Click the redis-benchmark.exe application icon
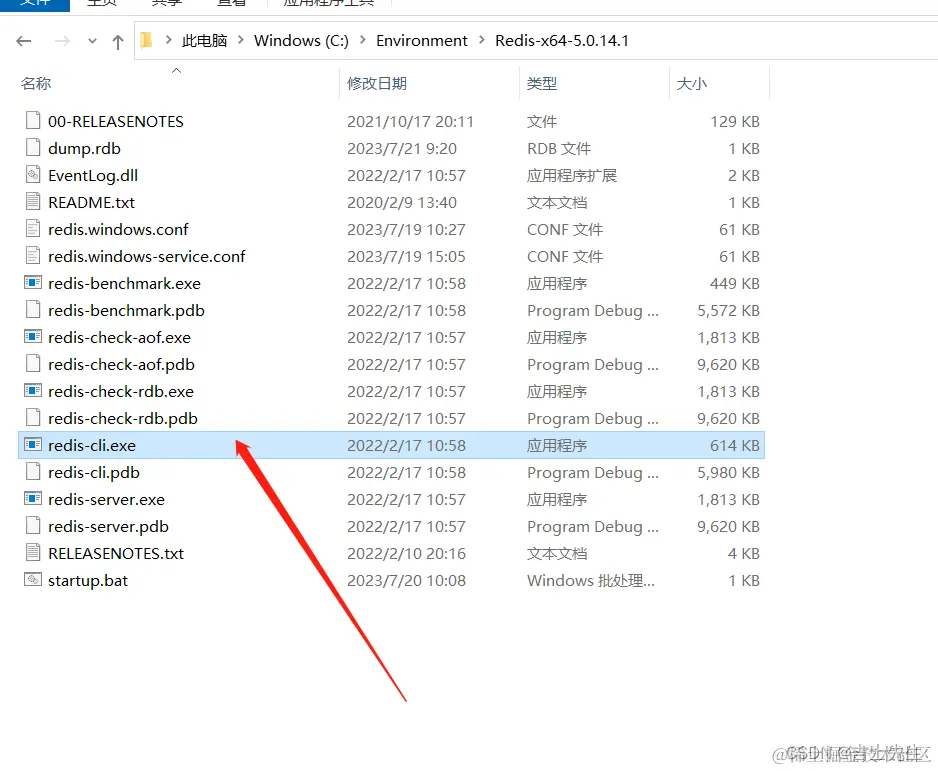The height and width of the screenshot is (771, 938). (x=33, y=282)
